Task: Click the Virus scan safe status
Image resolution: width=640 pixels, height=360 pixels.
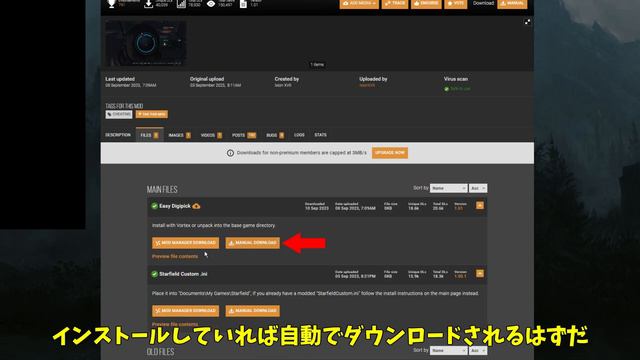Action: pyautogui.click(x=457, y=89)
